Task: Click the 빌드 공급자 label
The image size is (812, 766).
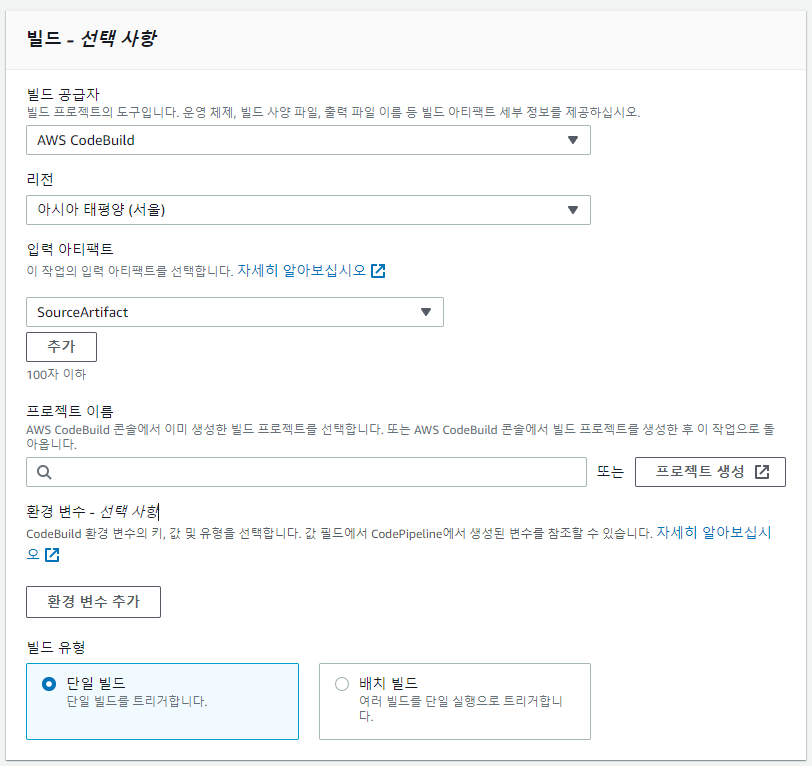Action: pos(63,94)
